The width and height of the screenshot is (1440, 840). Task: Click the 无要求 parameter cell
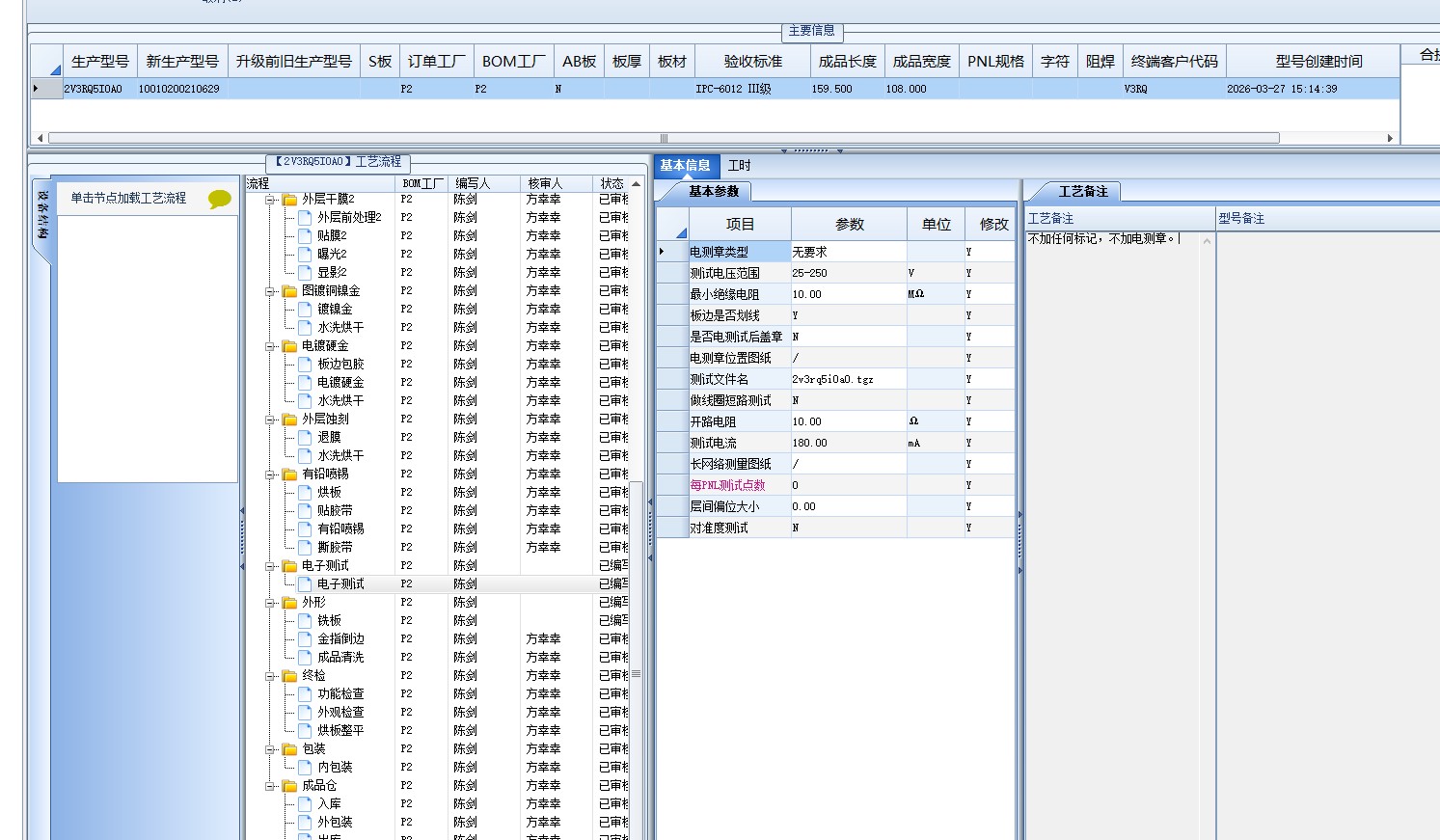[x=849, y=252]
